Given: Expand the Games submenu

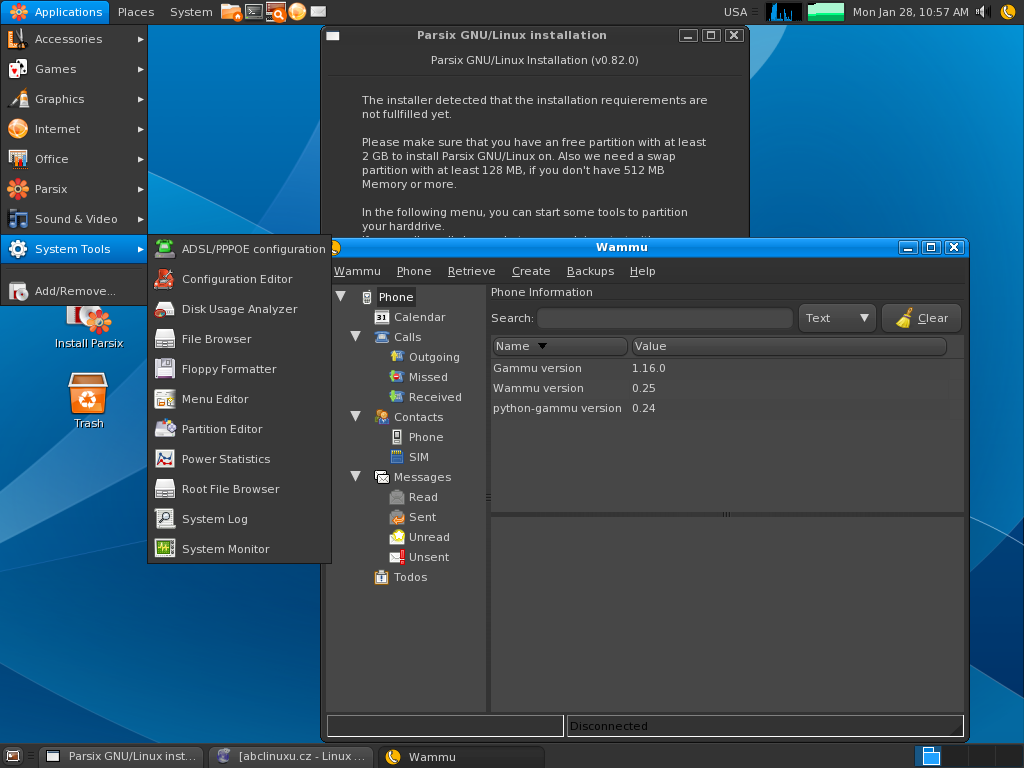Looking at the screenshot, I should pos(74,69).
